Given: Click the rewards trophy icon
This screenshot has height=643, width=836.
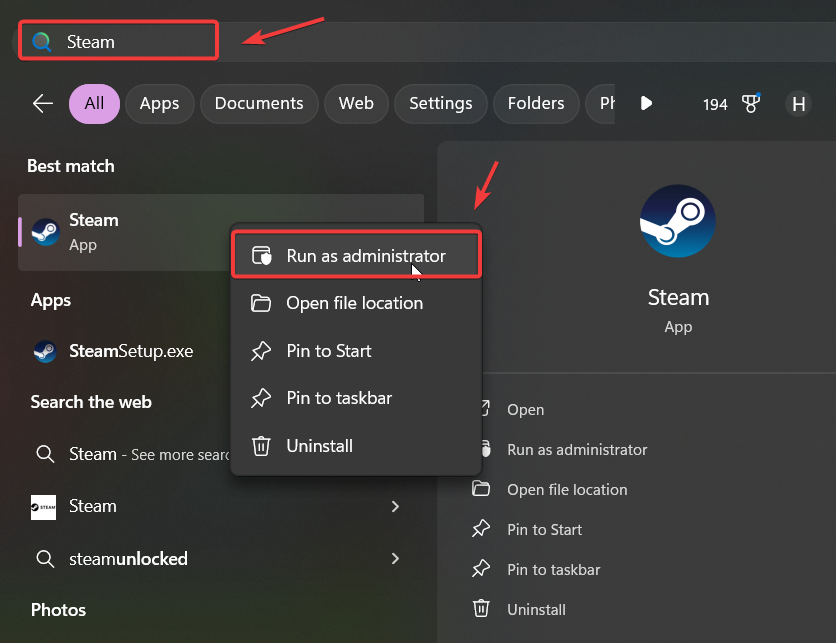Looking at the screenshot, I should [x=752, y=104].
